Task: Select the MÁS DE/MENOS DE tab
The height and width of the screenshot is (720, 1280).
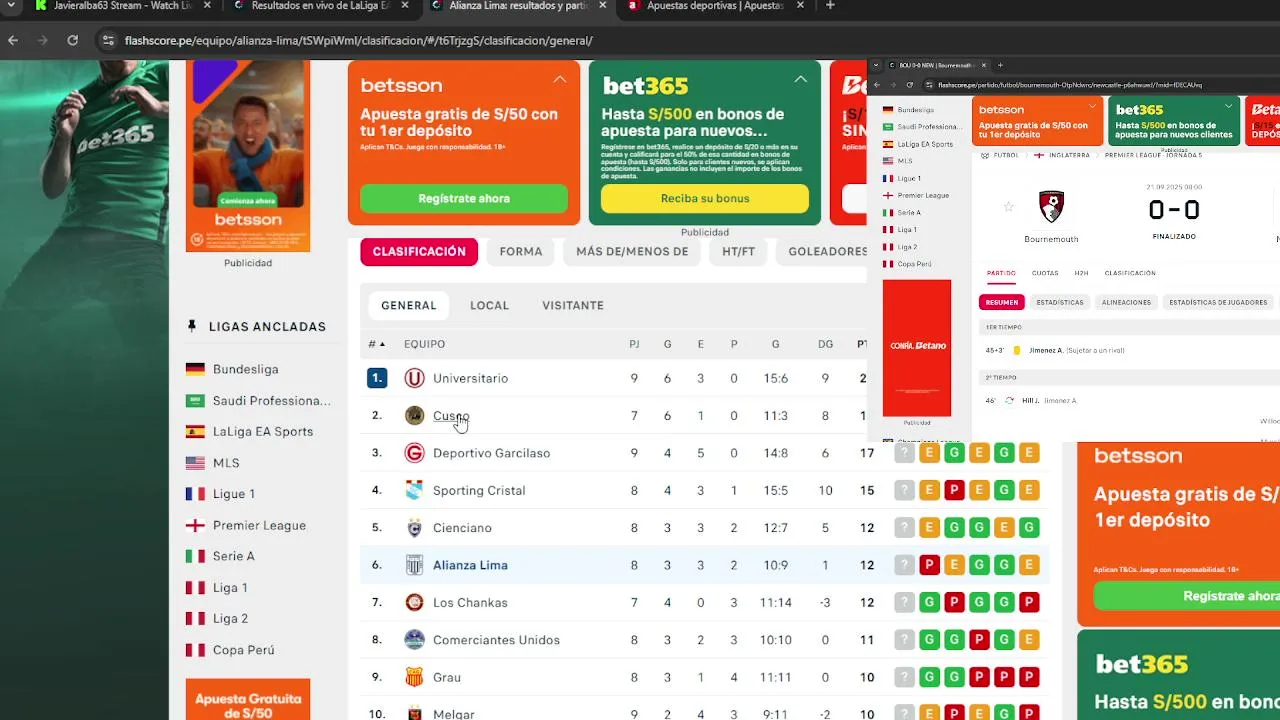Action: 632,252
